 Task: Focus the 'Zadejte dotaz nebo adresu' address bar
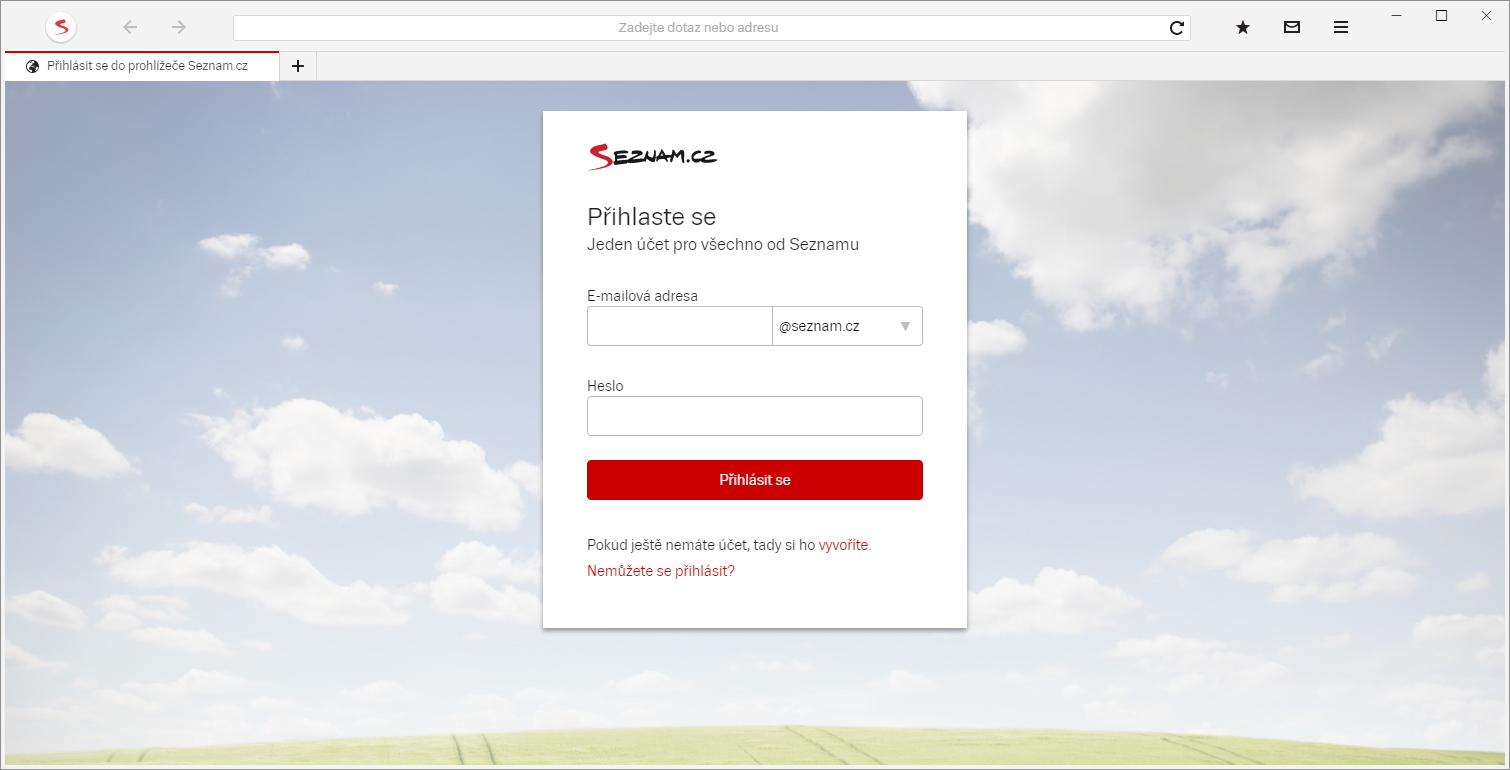point(698,28)
